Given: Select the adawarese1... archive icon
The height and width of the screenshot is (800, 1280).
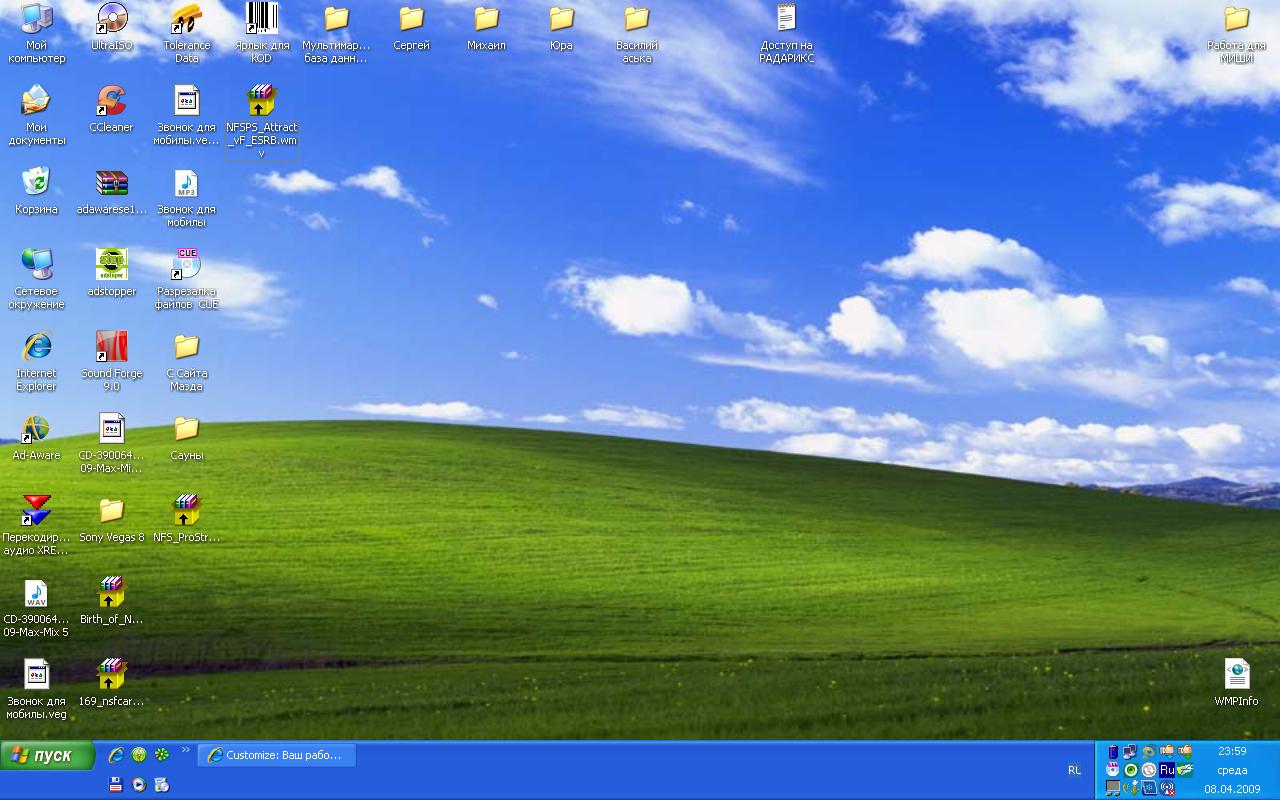Looking at the screenshot, I should [x=112, y=191].
